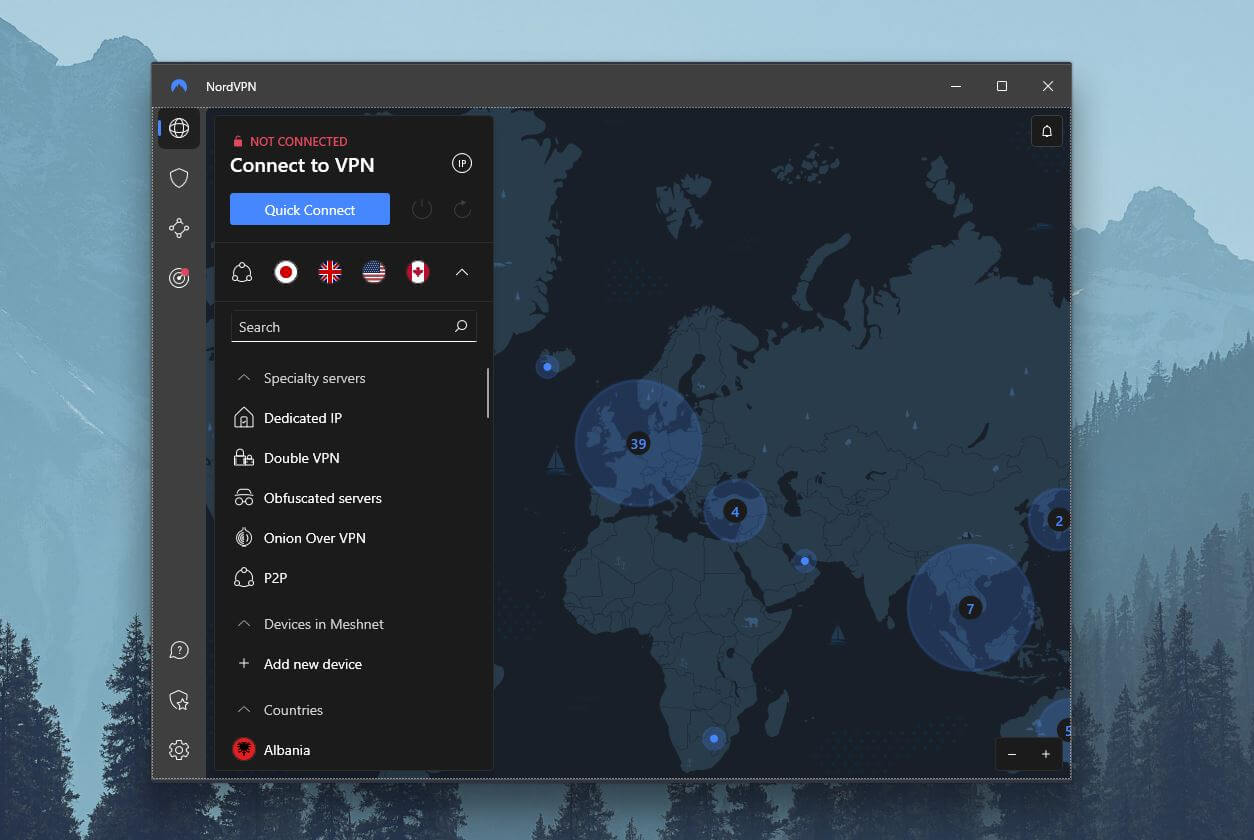Click the shield with star icon
Image resolution: width=1254 pixels, height=840 pixels.
(x=179, y=700)
